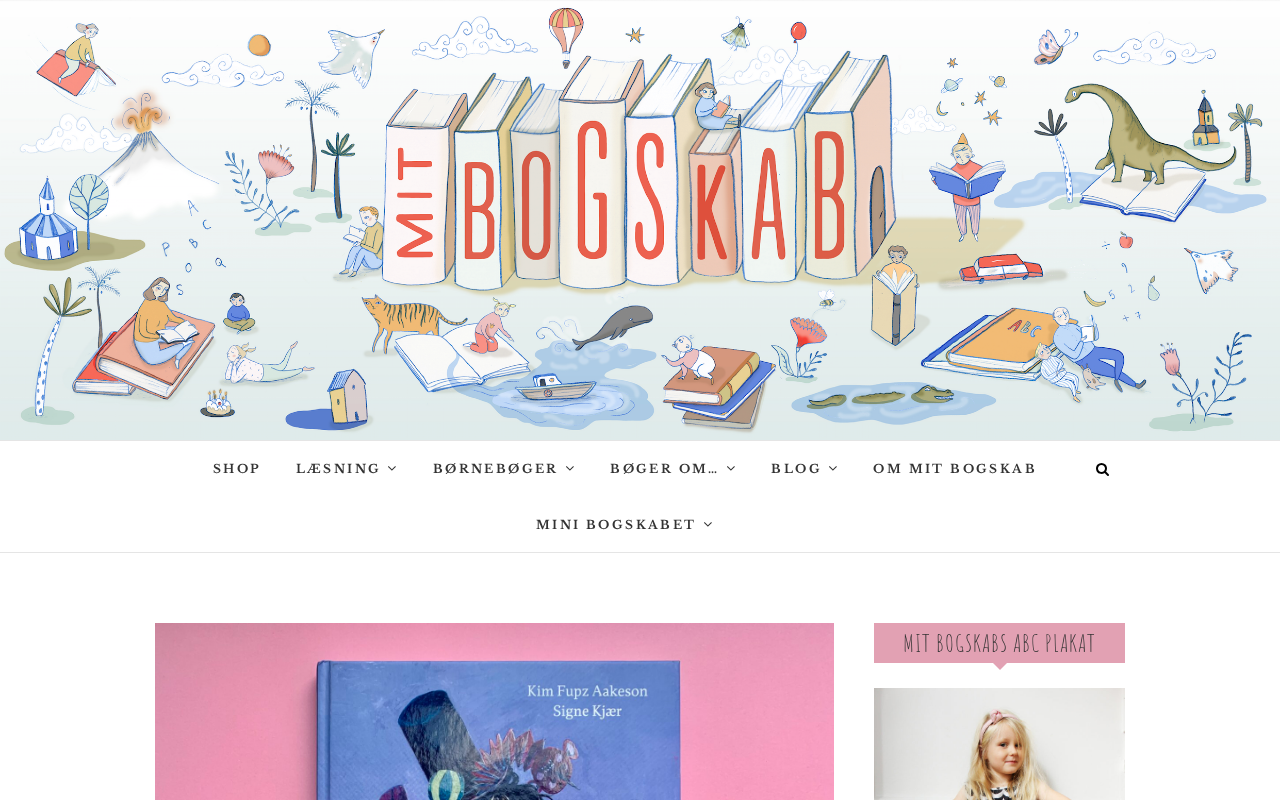Open the Mini Bogskabet menu
The height and width of the screenshot is (800, 1280).
click(x=616, y=525)
